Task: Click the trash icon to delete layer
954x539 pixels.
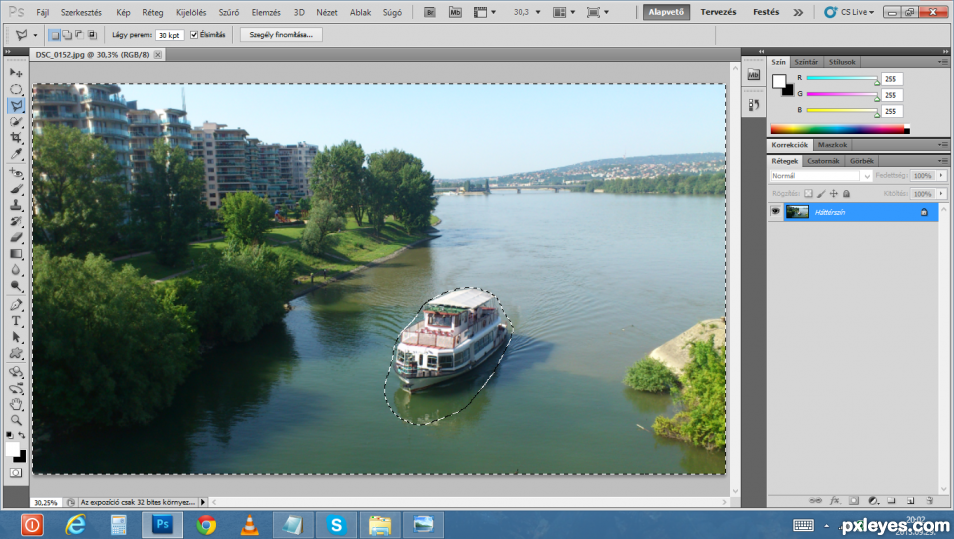Action: (x=929, y=501)
